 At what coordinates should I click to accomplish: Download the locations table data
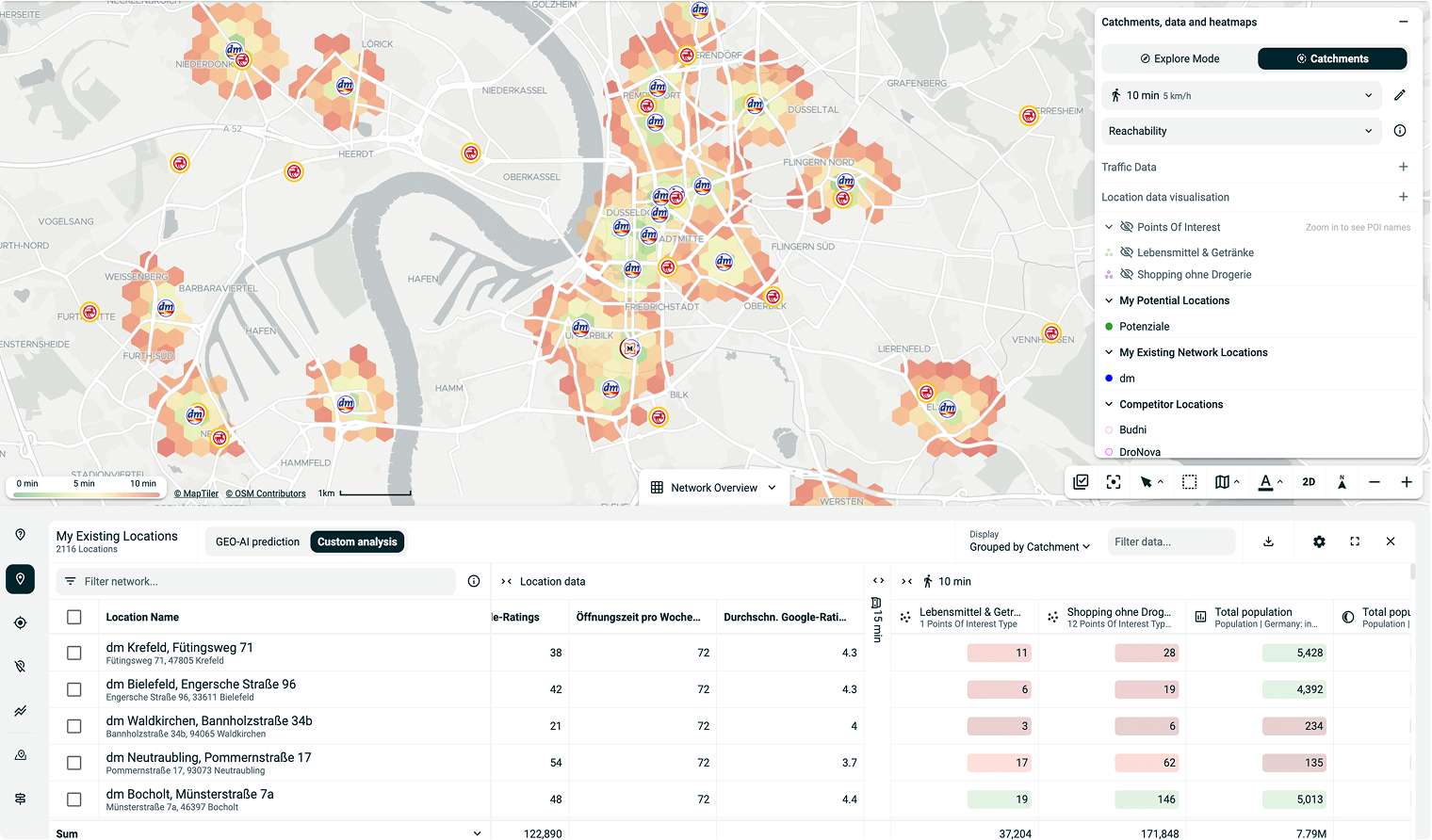point(1268,541)
